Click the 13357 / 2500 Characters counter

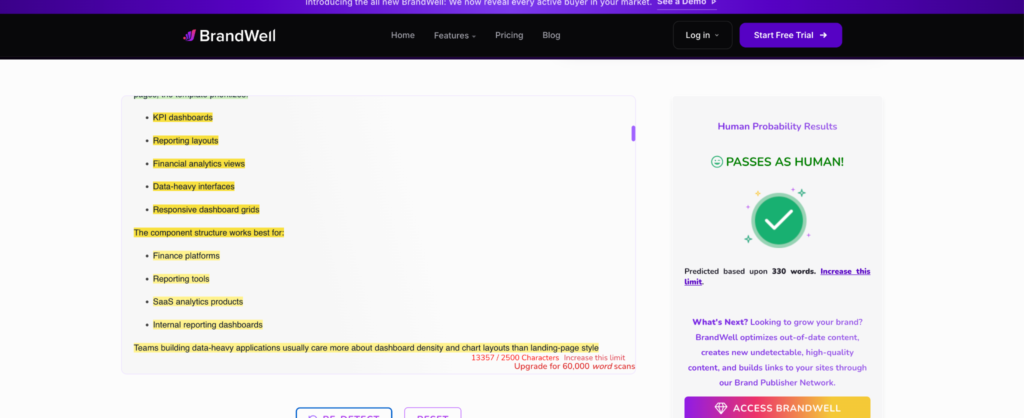pos(515,358)
